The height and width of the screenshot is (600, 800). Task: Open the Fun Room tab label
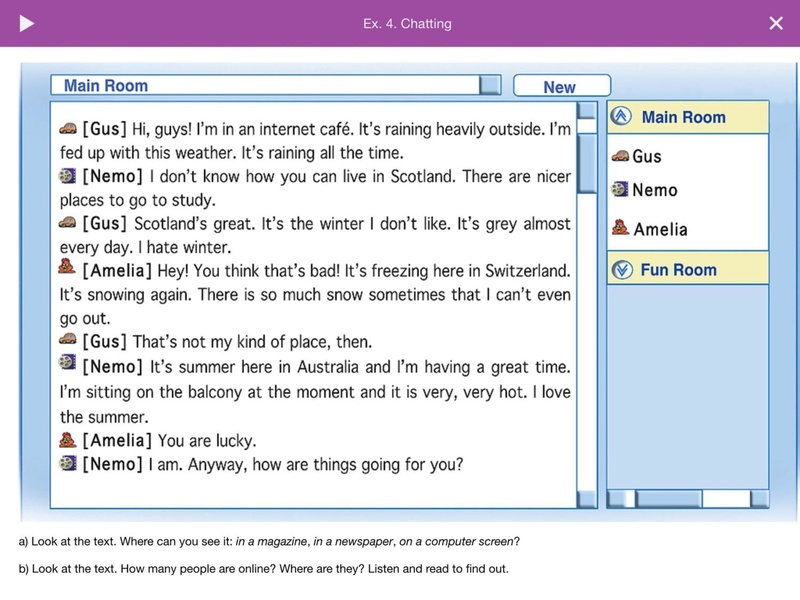coord(678,270)
